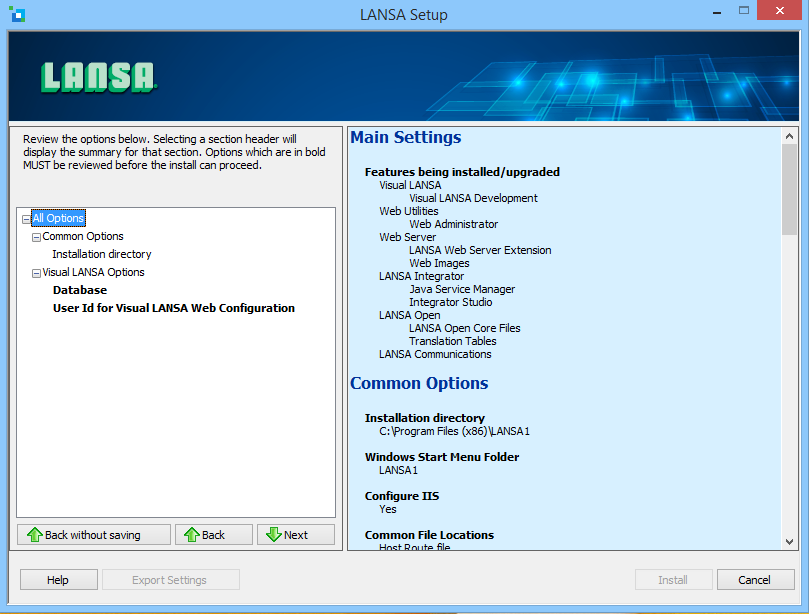Cancel the LANSA setup

(755, 580)
